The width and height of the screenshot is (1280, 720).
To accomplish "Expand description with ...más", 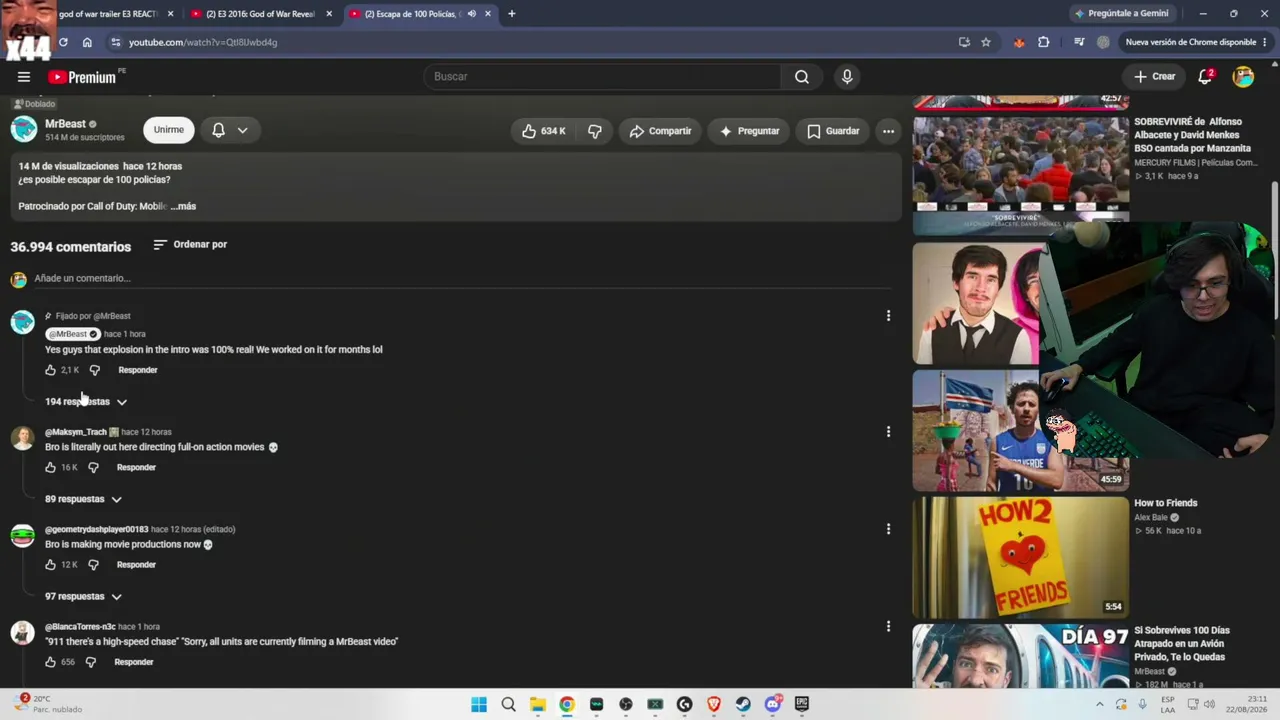I will pyautogui.click(x=183, y=207).
